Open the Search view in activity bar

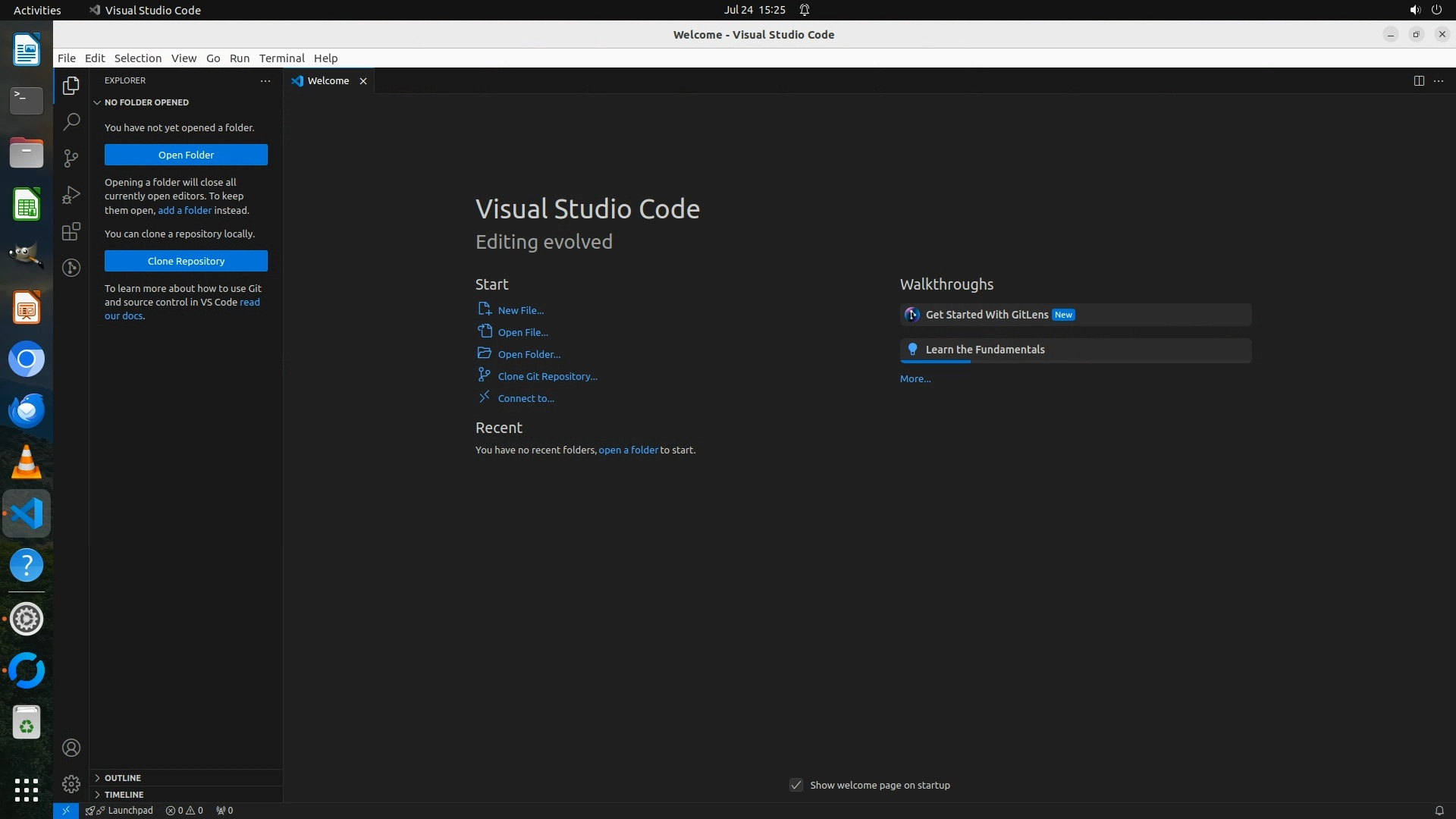click(71, 121)
